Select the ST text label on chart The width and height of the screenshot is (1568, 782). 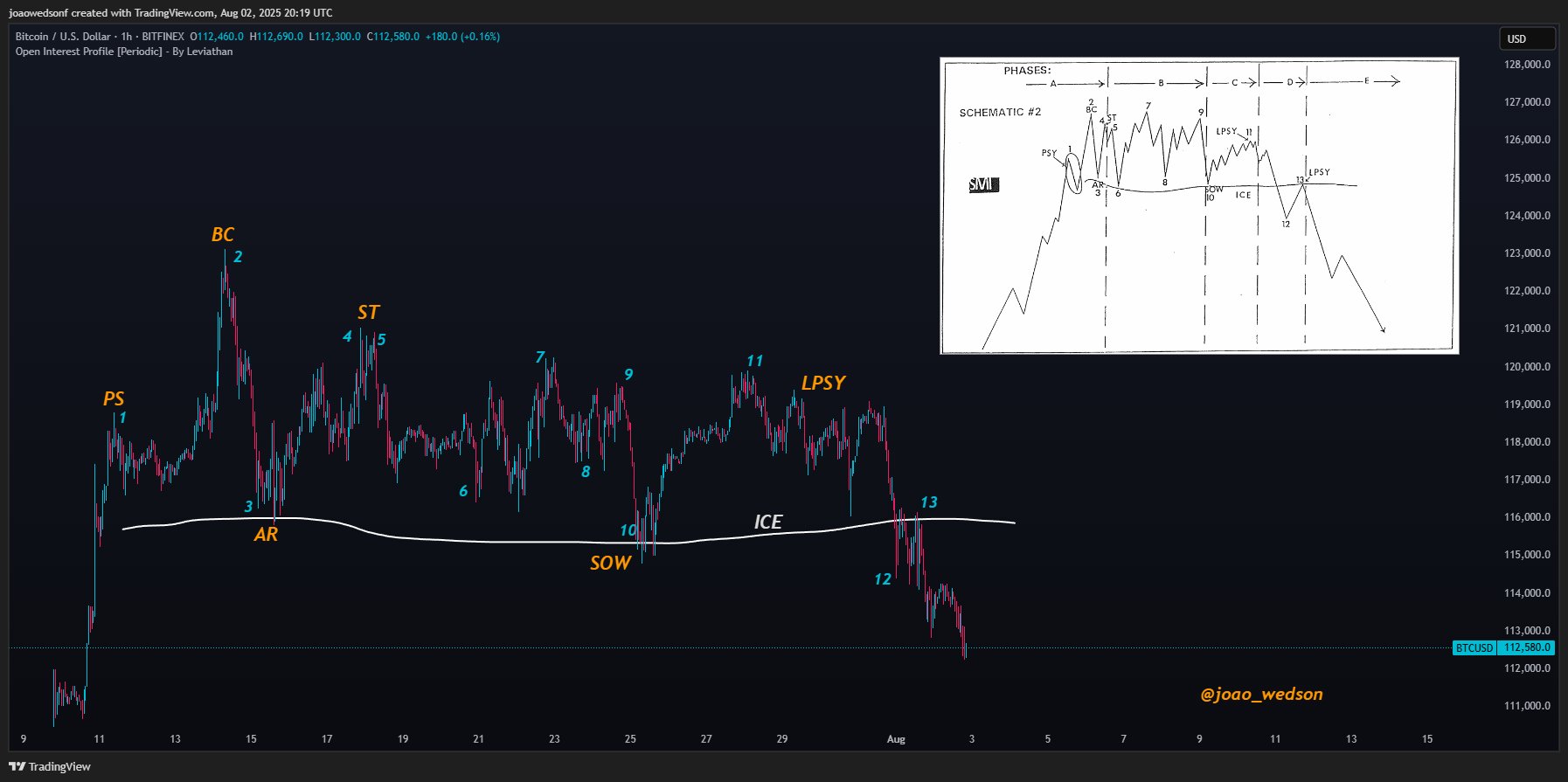[368, 312]
